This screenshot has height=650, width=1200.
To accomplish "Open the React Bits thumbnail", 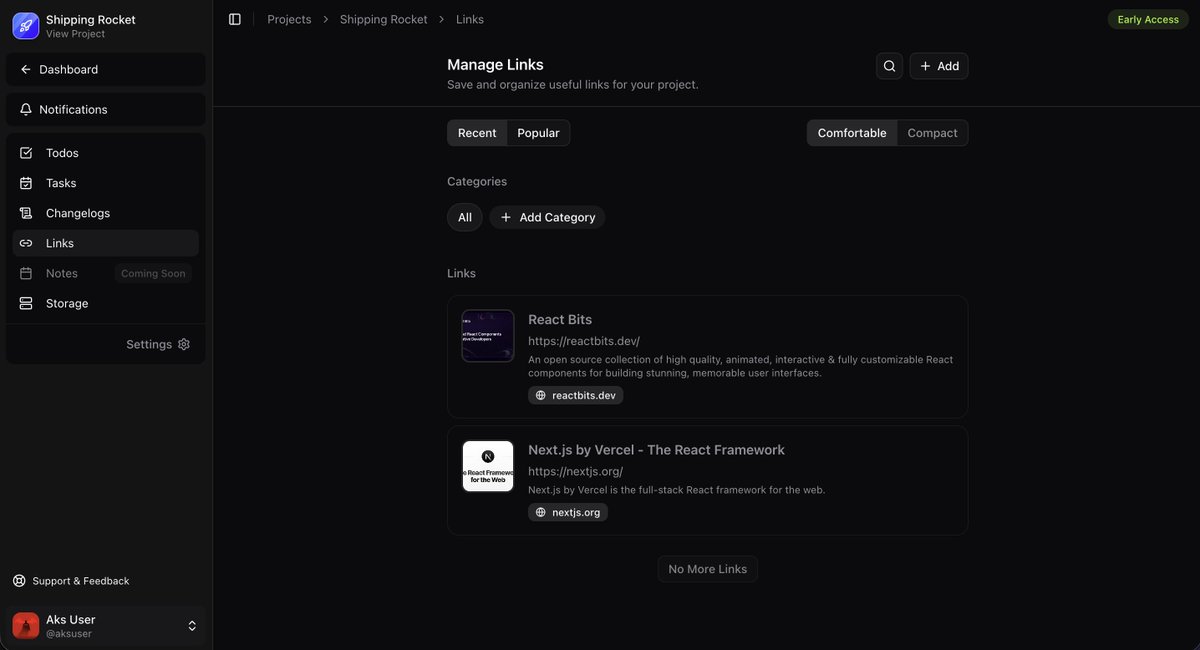I will pos(488,335).
